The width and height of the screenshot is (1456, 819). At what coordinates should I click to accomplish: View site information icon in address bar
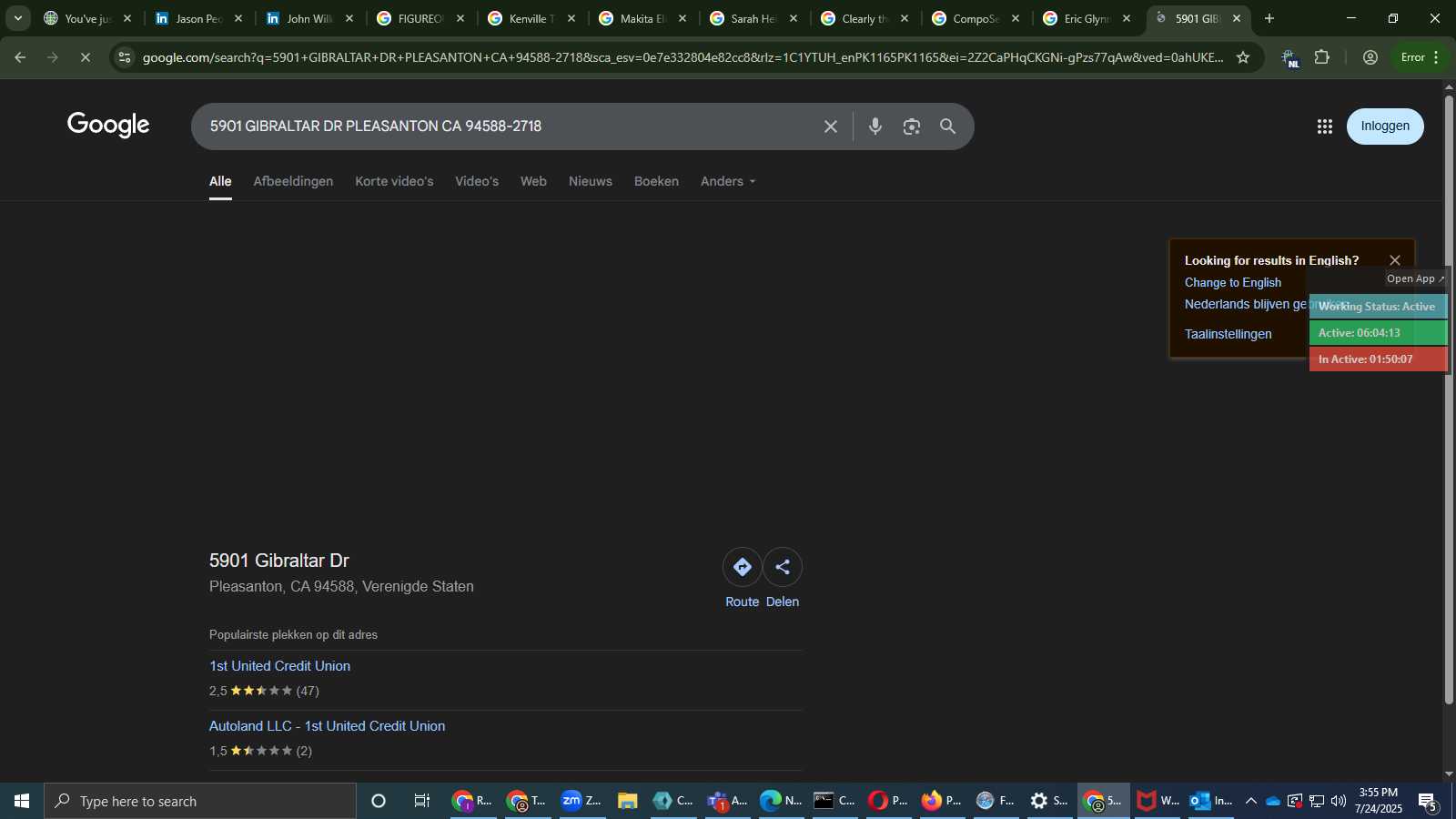[125, 57]
